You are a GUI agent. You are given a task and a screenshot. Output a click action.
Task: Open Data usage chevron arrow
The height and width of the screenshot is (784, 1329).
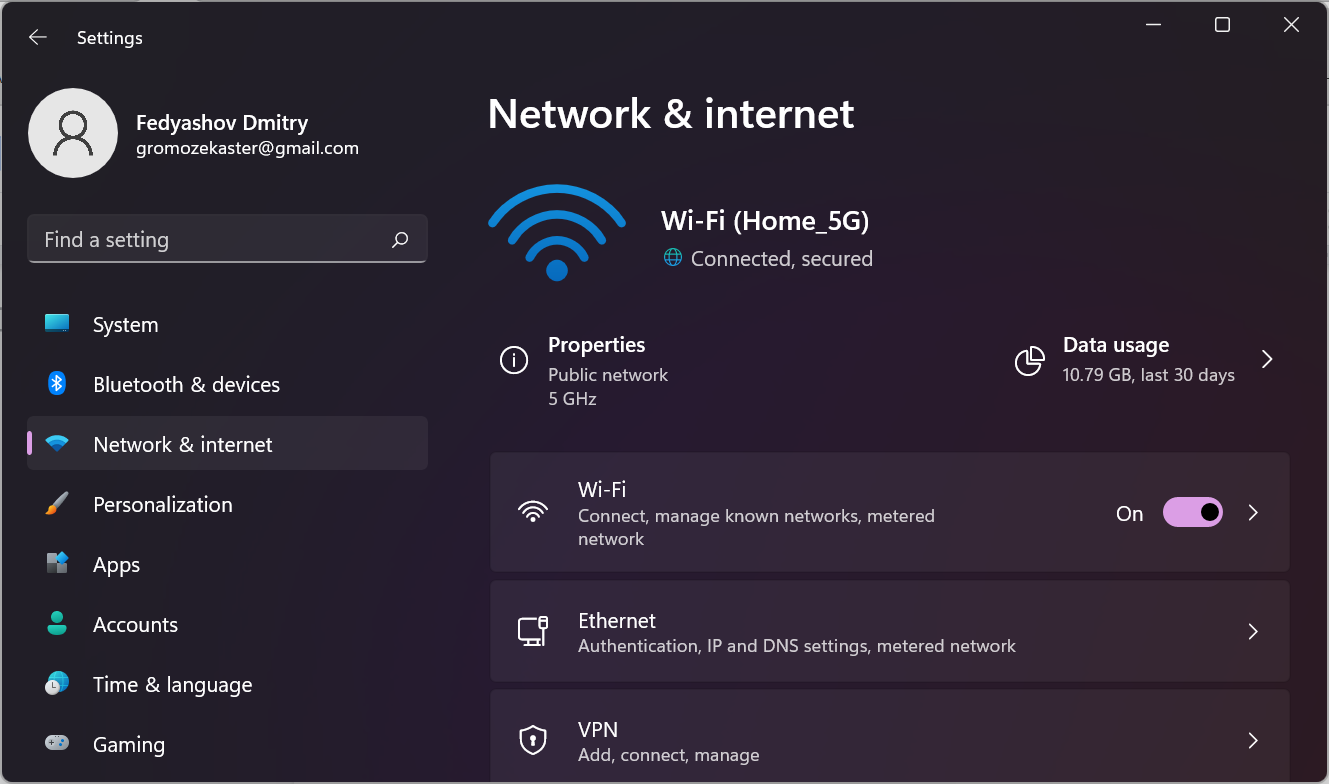[x=1267, y=359]
